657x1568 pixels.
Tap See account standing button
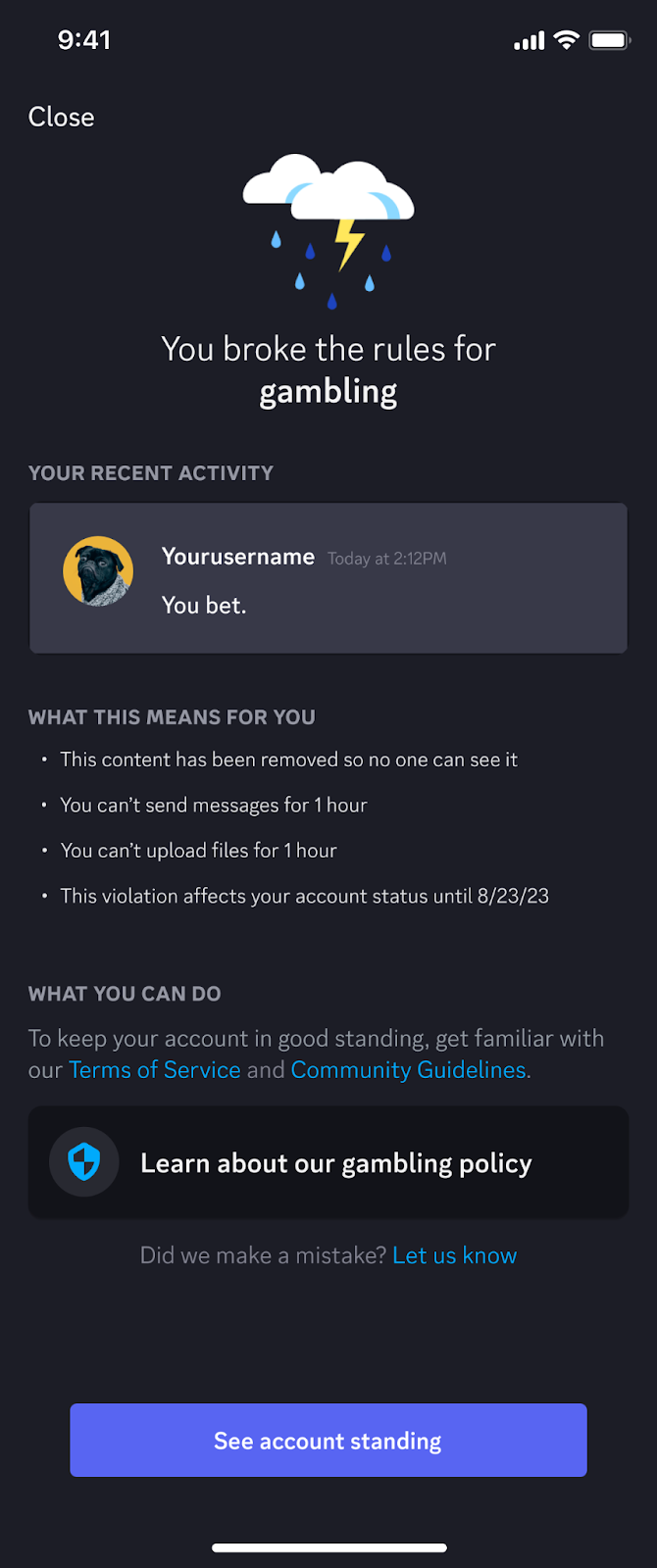point(328,1440)
